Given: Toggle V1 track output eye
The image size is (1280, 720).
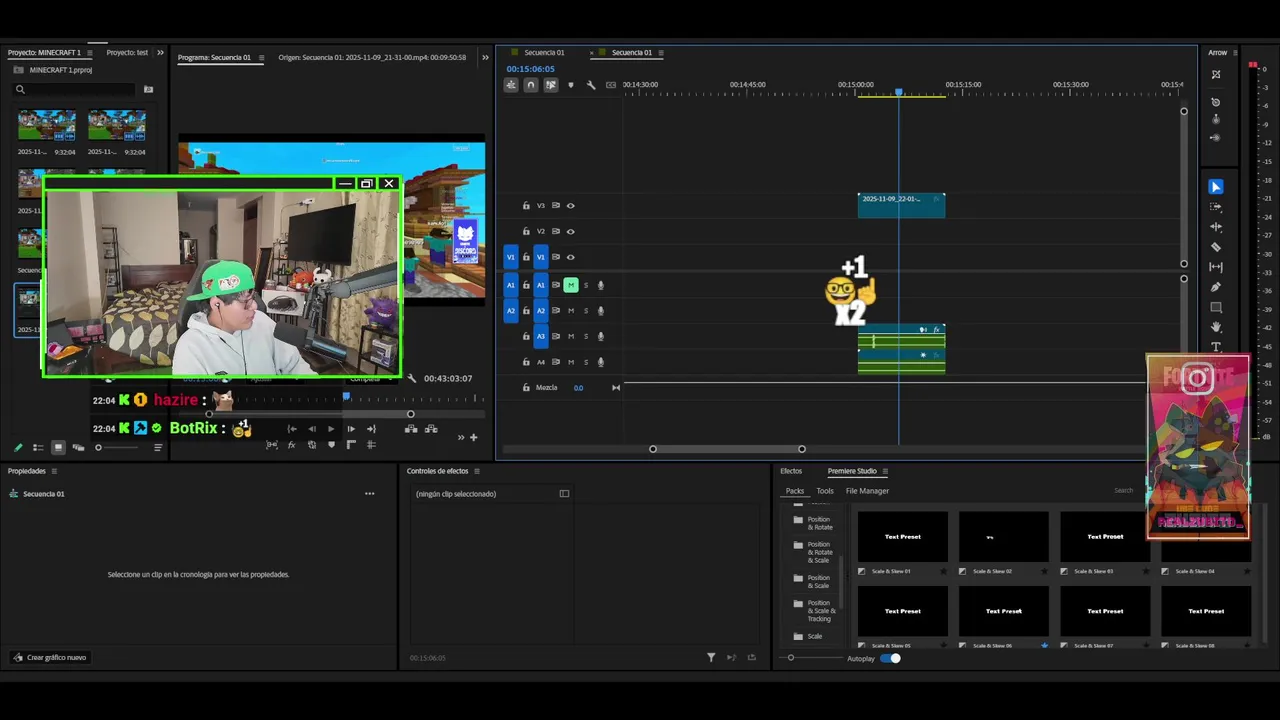Looking at the screenshot, I should (x=571, y=257).
